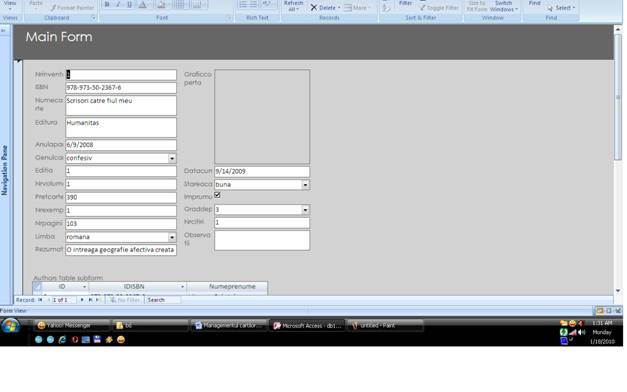Open the Stareaca combo box dropdown arrow

[305, 185]
